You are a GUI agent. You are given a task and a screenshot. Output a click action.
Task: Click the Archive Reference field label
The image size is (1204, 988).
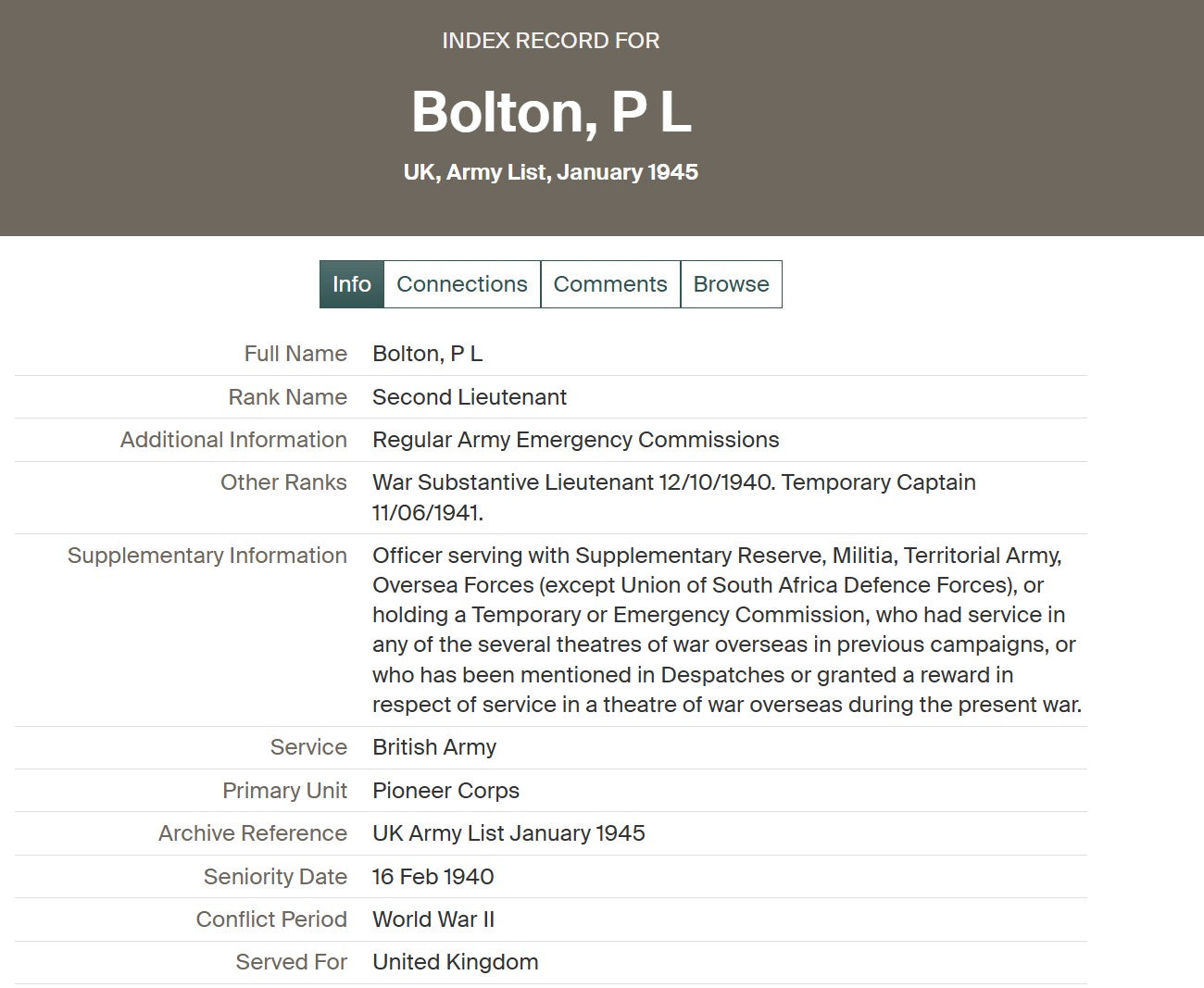click(253, 833)
